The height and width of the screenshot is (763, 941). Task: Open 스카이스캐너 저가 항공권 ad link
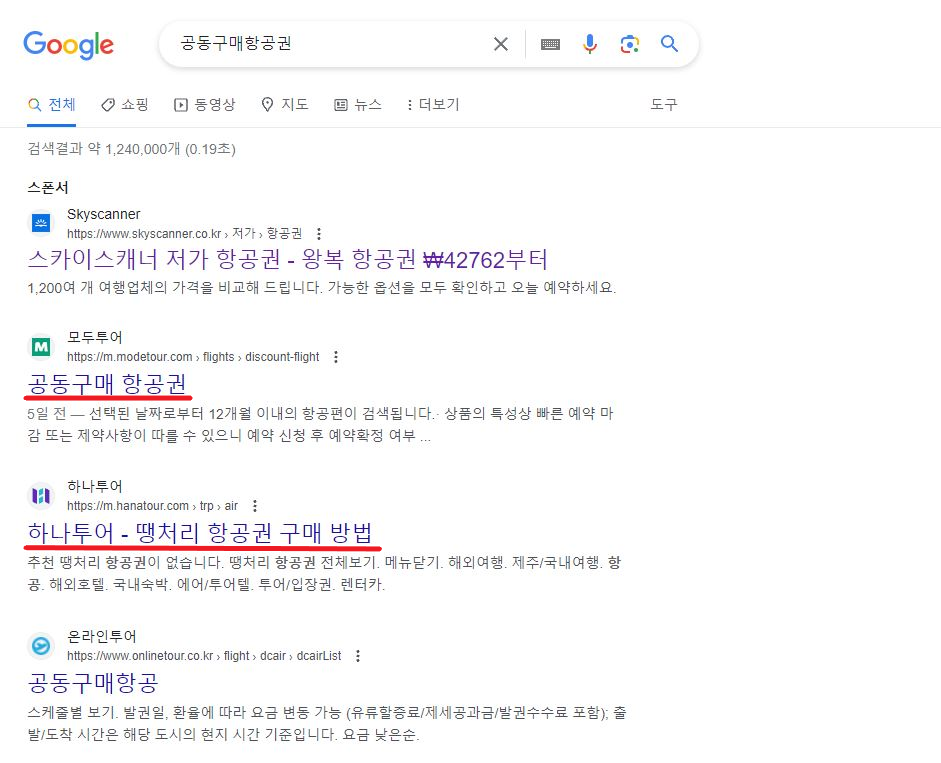click(287, 259)
